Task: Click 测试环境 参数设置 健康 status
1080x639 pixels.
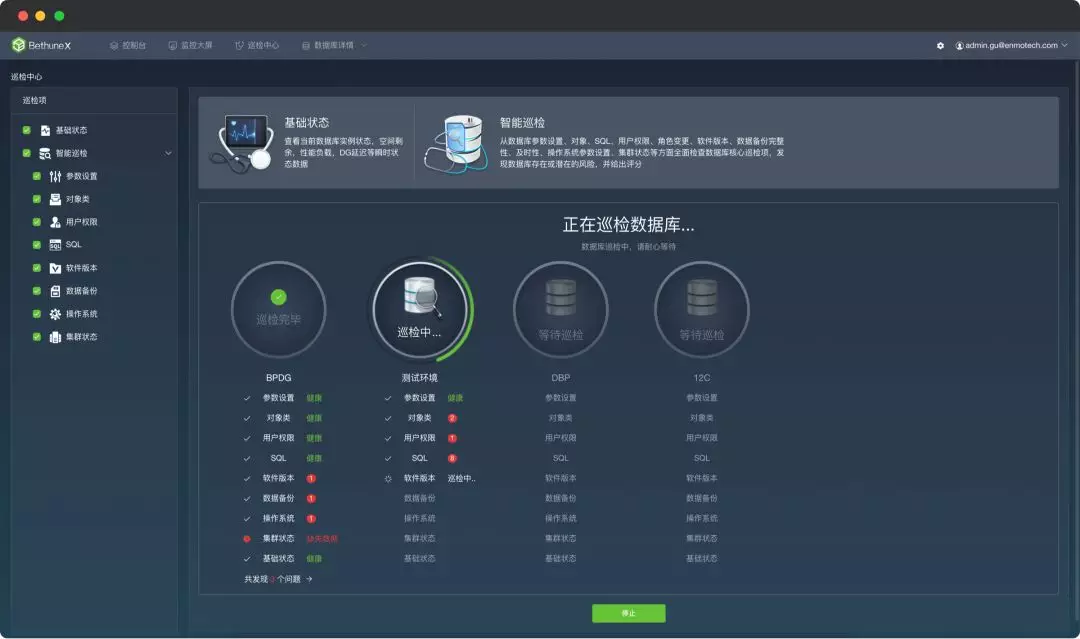Action: pos(455,398)
